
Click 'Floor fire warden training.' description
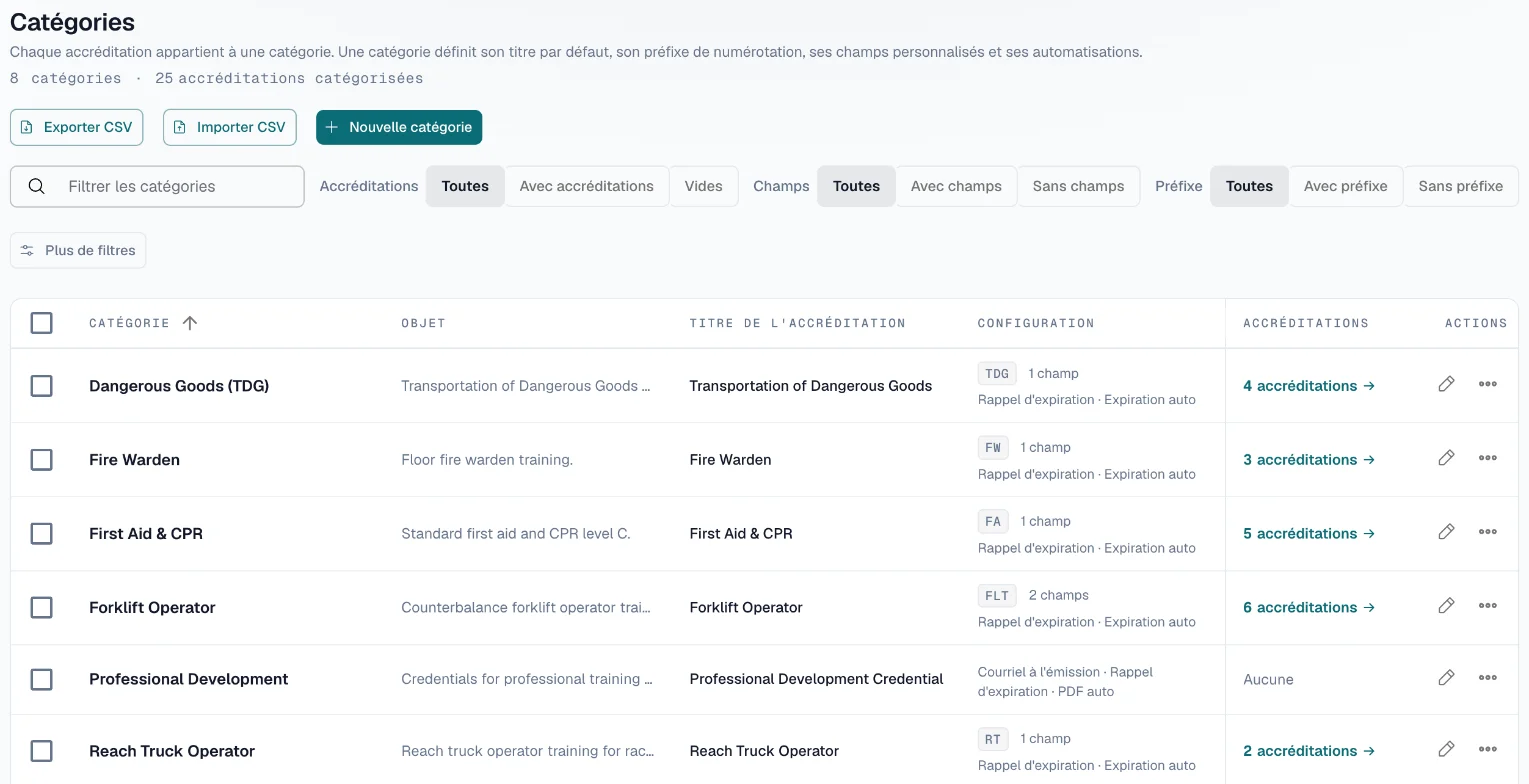[x=487, y=460]
